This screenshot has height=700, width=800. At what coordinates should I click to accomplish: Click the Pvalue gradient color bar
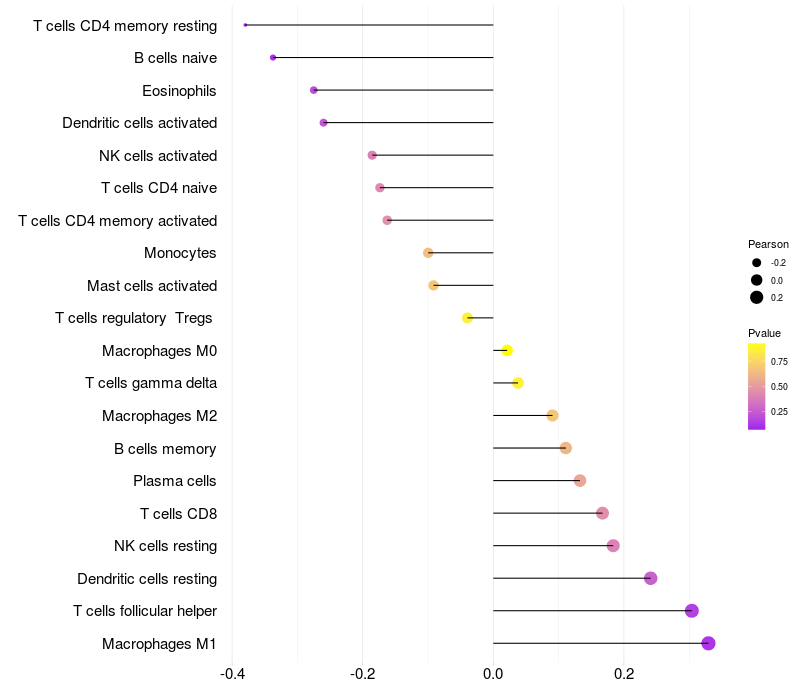756,387
